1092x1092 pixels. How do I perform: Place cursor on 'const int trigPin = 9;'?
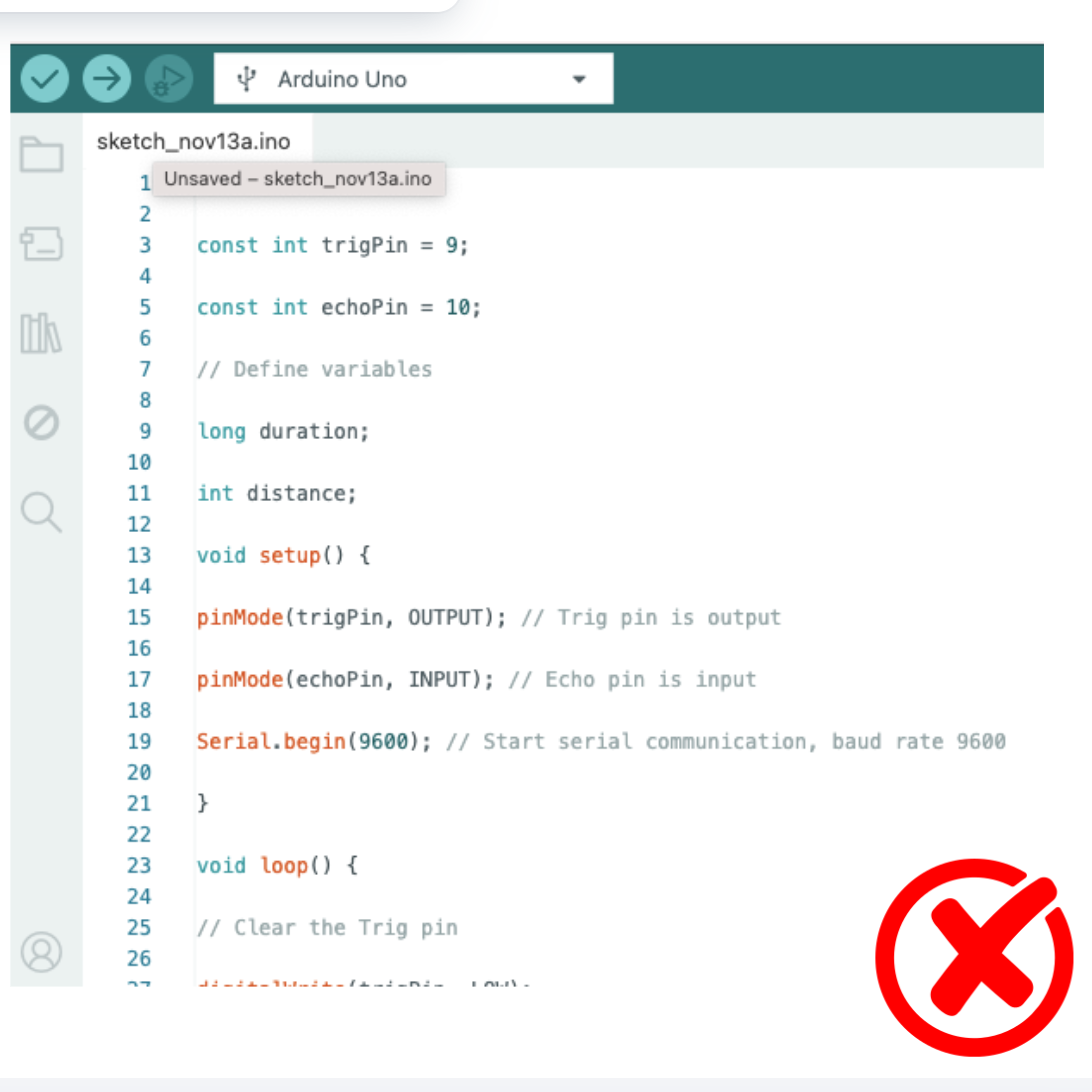click(332, 245)
